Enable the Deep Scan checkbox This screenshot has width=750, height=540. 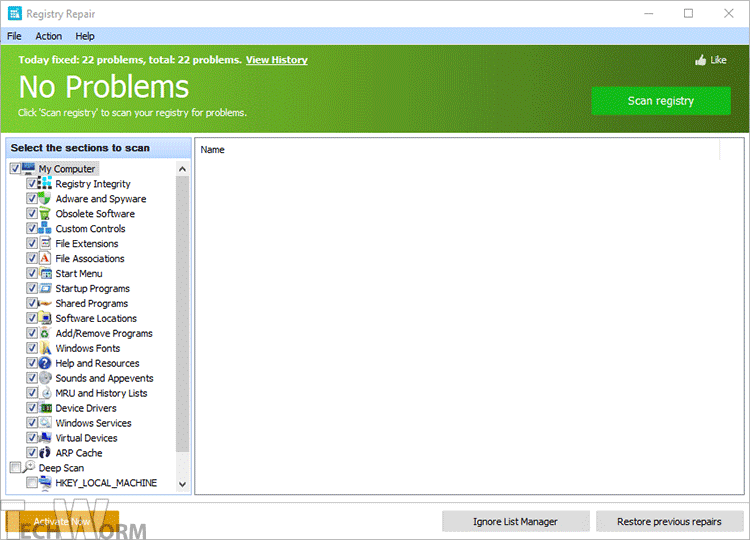[15, 468]
